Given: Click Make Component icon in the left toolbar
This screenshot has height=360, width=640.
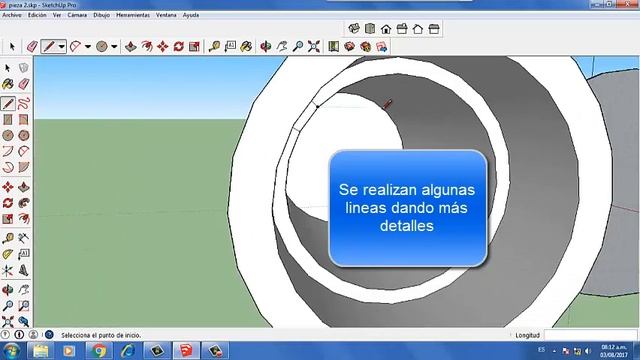Looking at the screenshot, I should click(24, 68).
